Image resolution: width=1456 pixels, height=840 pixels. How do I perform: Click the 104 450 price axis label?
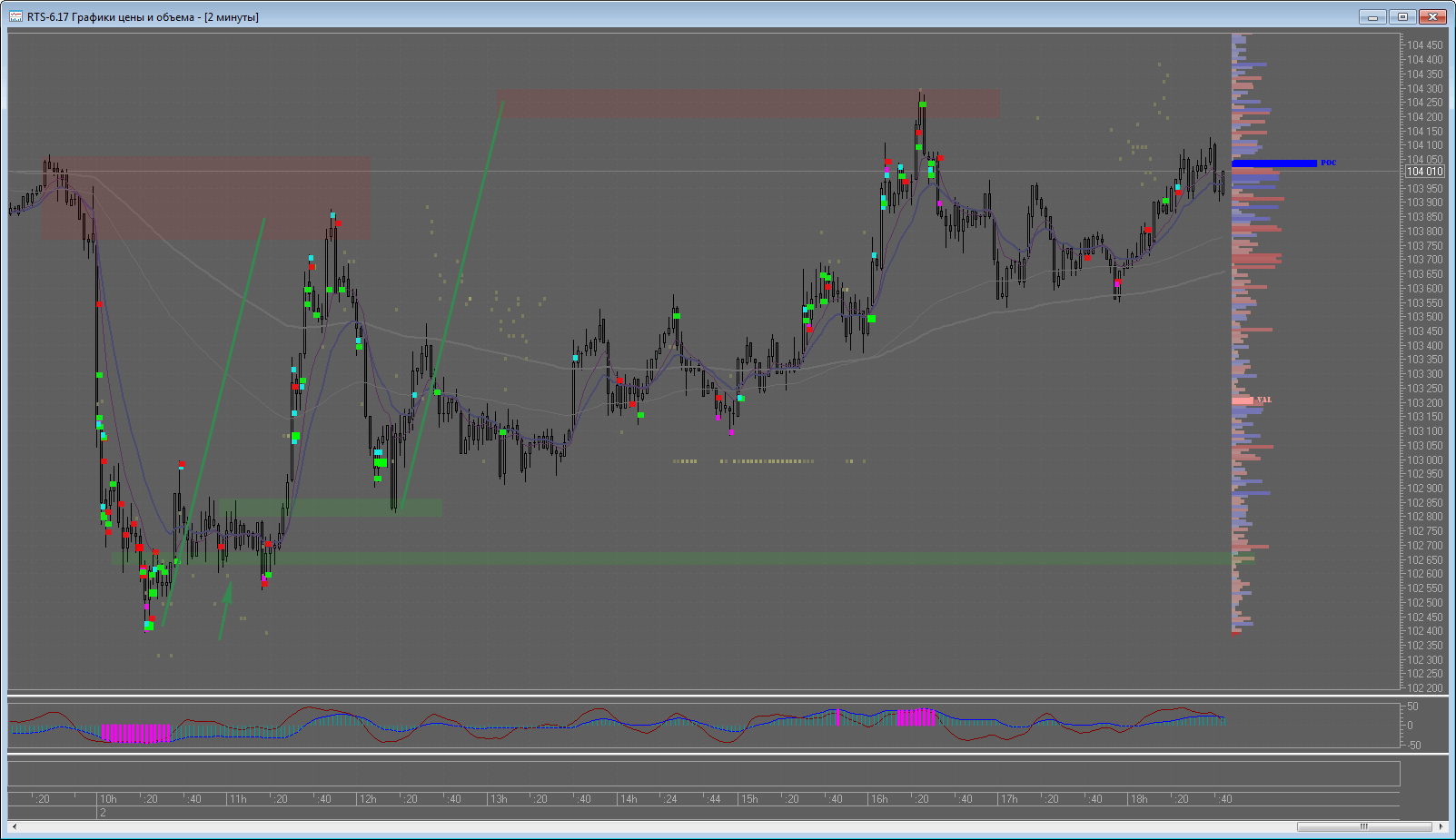click(x=1424, y=45)
